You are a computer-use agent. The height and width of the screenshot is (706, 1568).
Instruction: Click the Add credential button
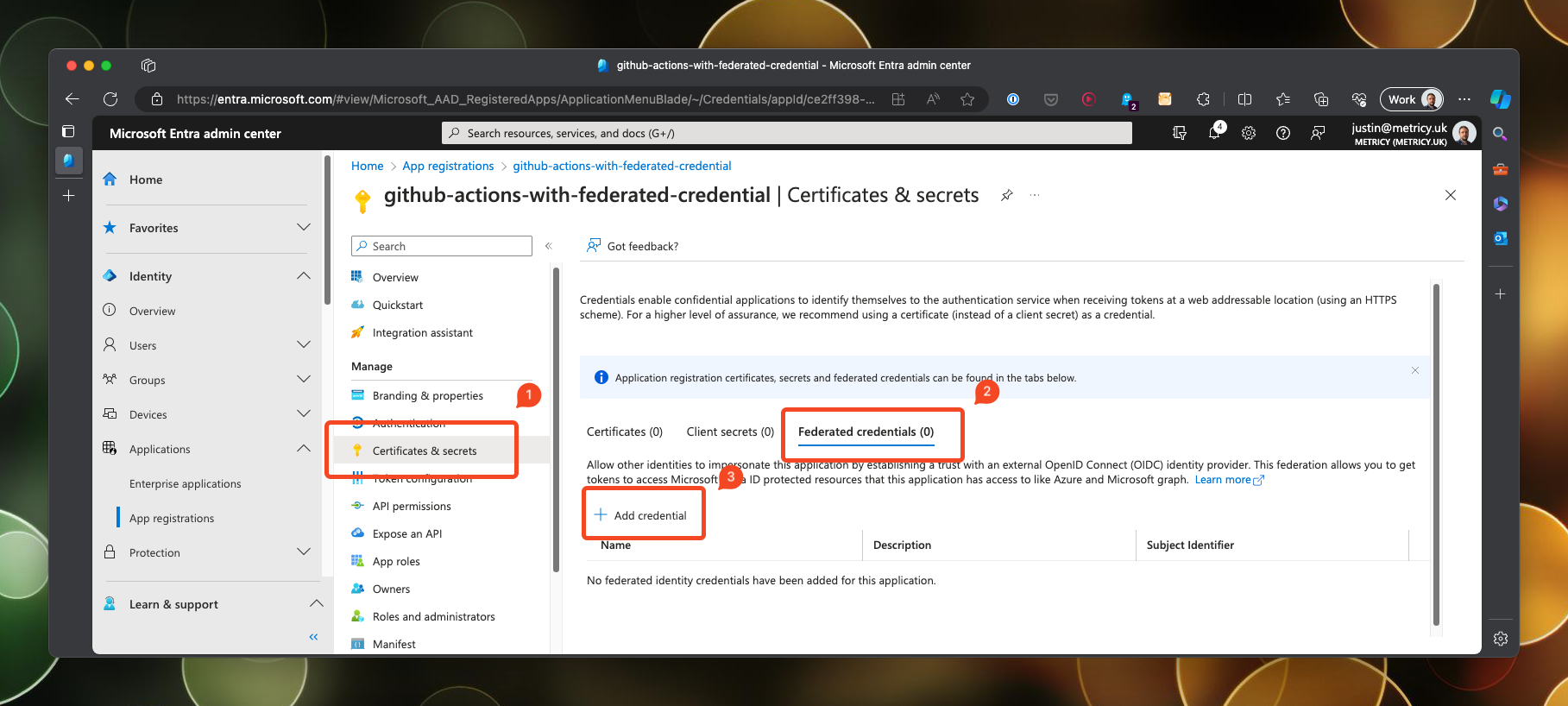640,515
